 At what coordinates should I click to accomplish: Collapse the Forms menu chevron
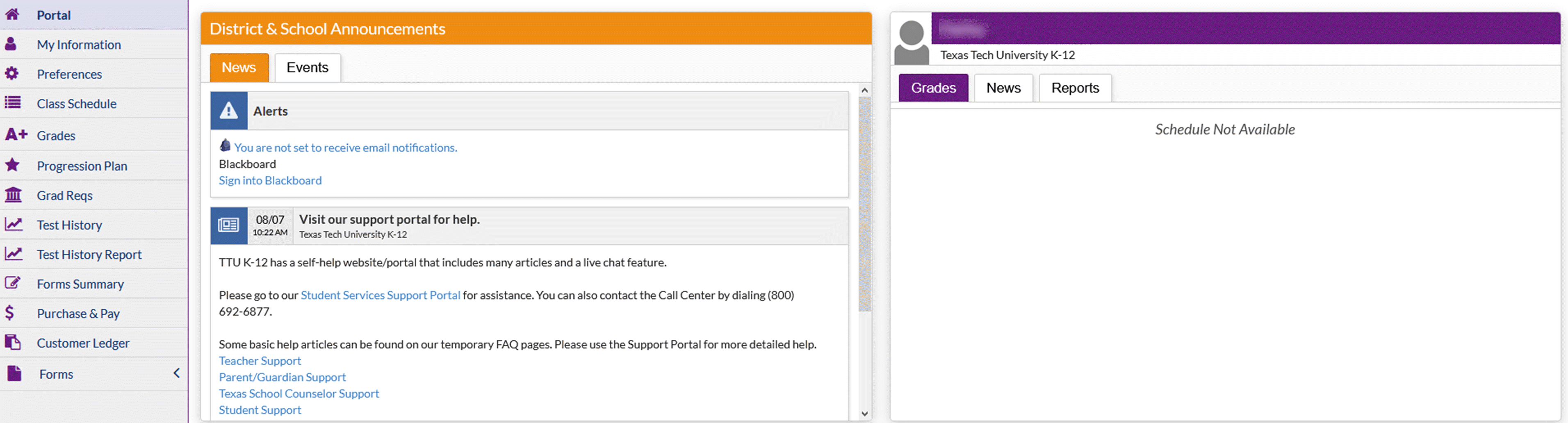pyautogui.click(x=176, y=373)
